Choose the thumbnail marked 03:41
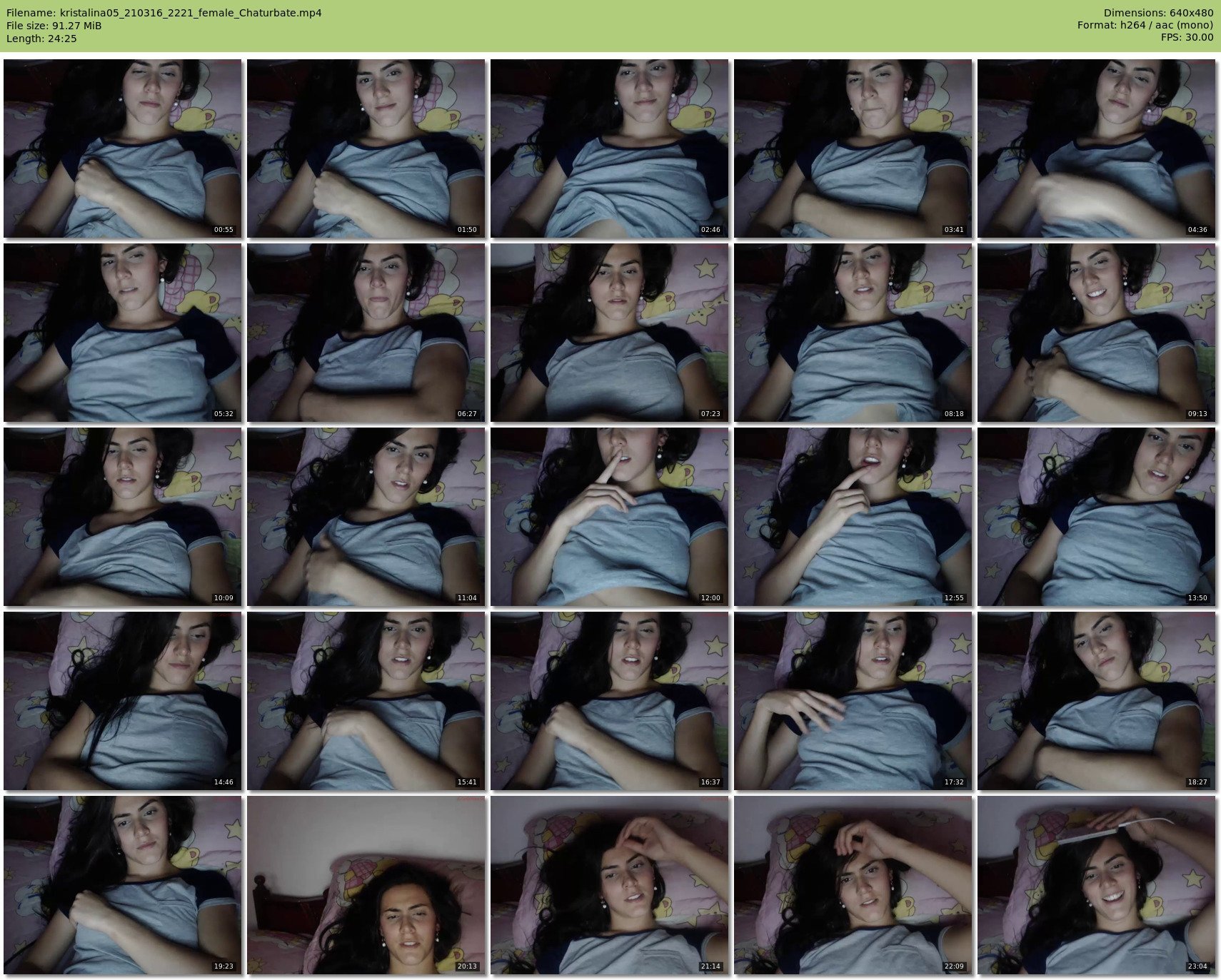Screen dimensions: 1221x980 coord(853,148)
